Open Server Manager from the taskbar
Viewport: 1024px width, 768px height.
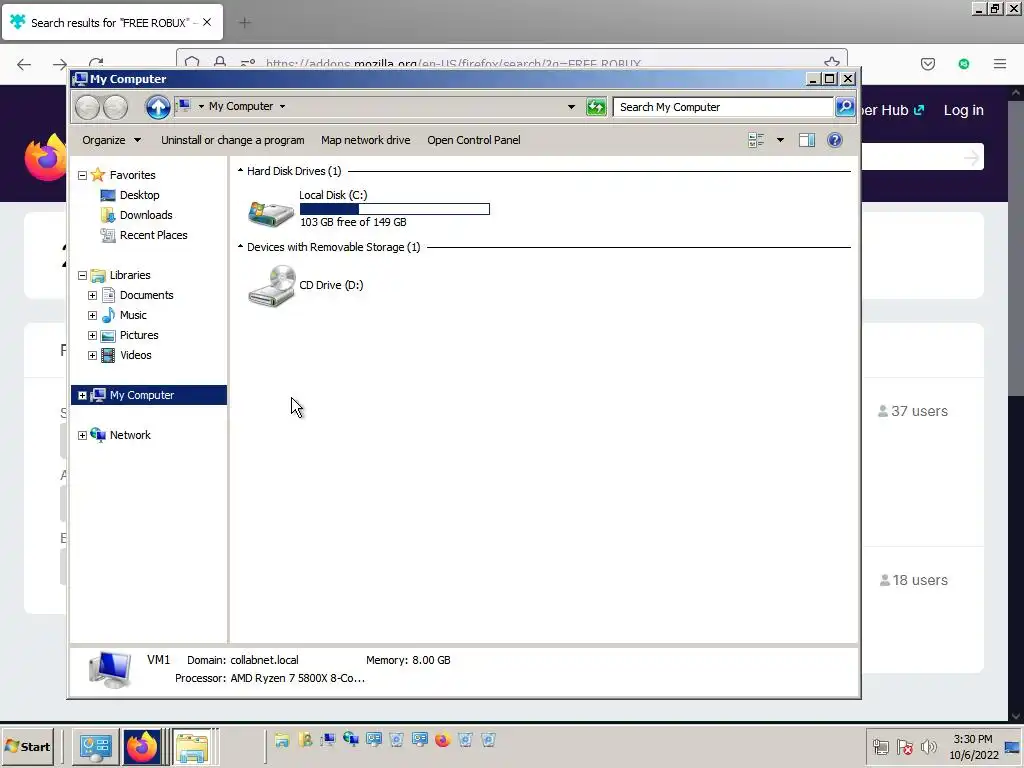[95, 746]
